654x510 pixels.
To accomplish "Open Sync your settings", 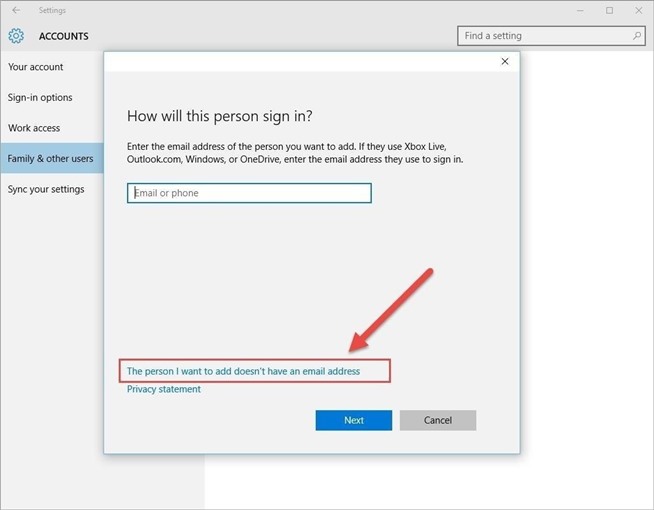I will pyautogui.click(x=46, y=189).
